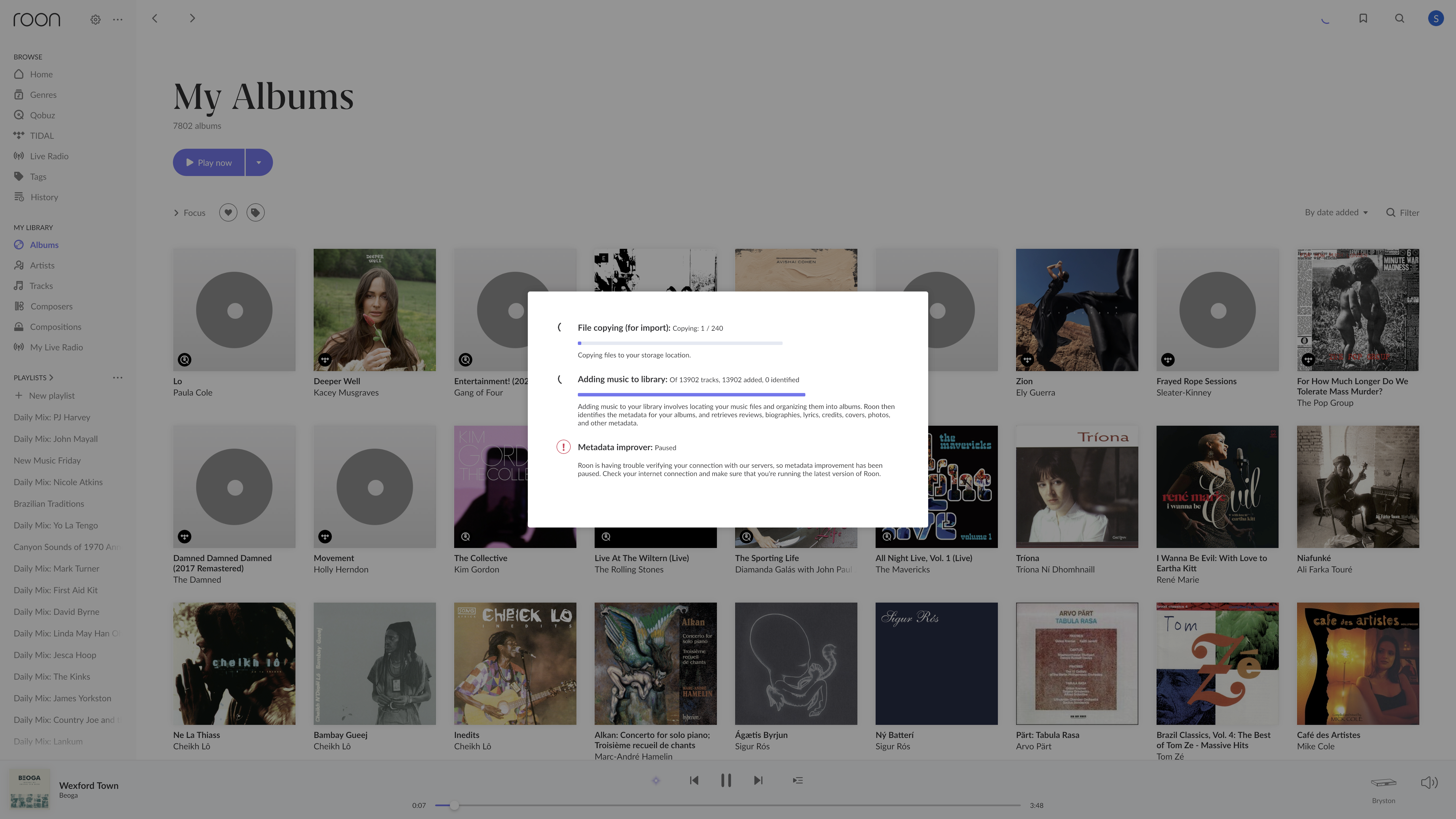Open Brazilian Traditions playlist
Screen dimensions: 1456x819
[x=49, y=504]
